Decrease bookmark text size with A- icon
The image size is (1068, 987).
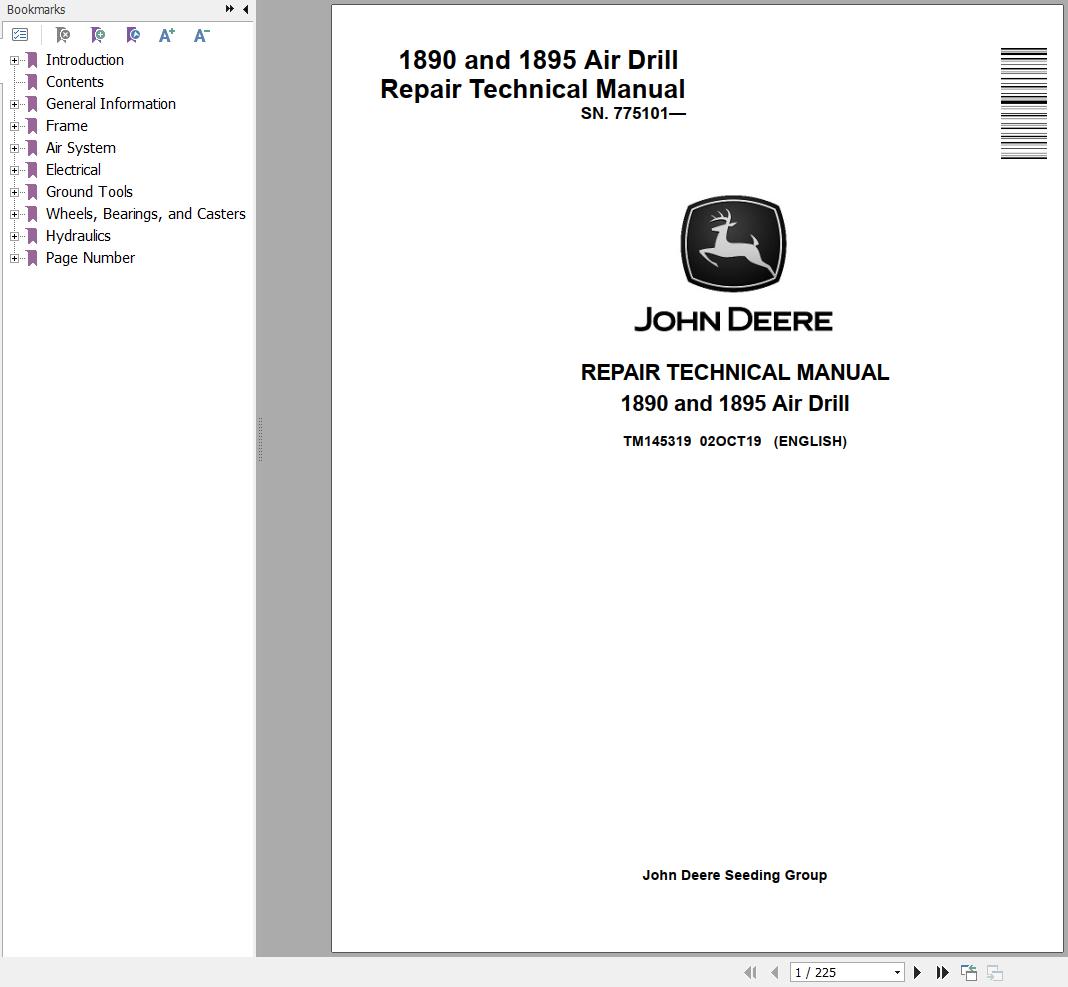pos(200,33)
